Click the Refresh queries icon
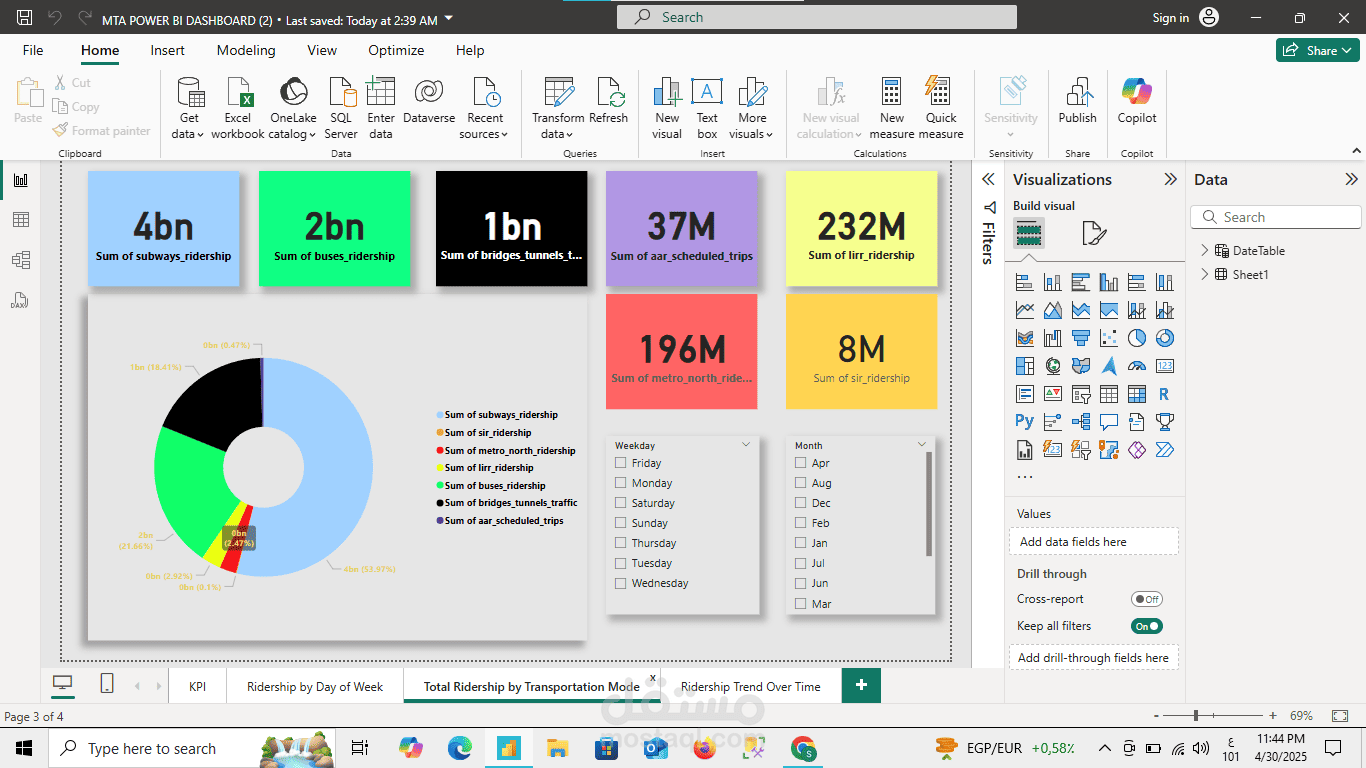Image resolution: width=1366 pixels, height=768 pixels. (x=609, y=93)
